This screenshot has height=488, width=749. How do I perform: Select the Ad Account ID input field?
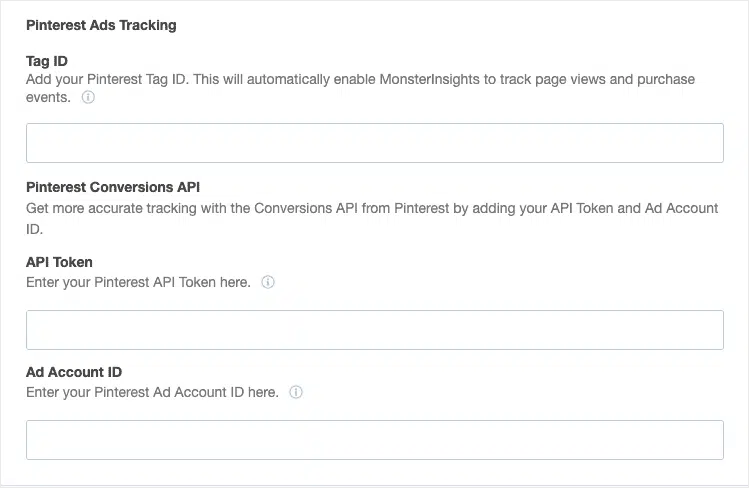[x=374, y=440]
